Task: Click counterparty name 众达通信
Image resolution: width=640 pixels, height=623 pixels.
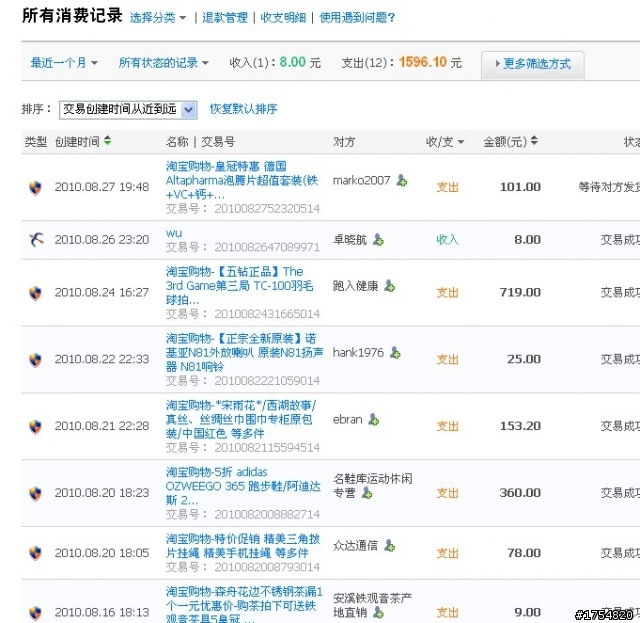Action: point(356,545)
